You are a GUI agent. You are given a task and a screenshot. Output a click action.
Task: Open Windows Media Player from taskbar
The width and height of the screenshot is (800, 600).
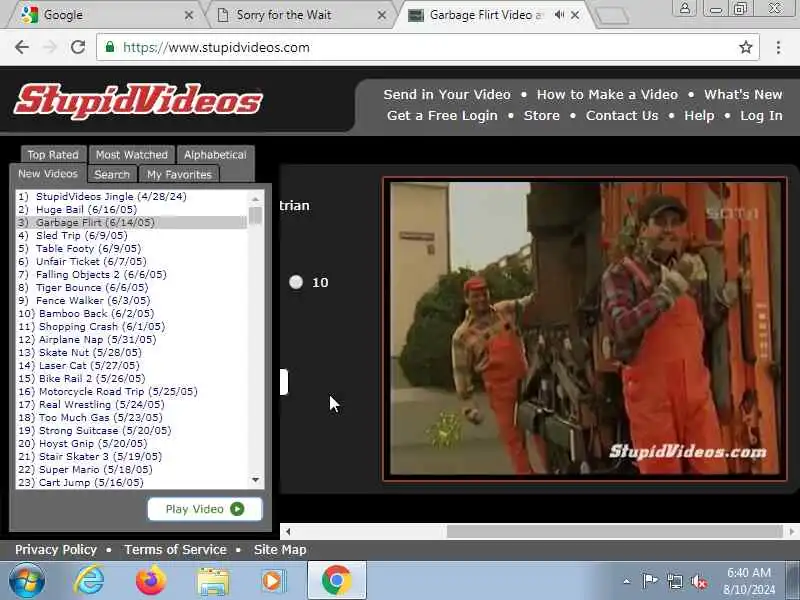coord(274,581)
